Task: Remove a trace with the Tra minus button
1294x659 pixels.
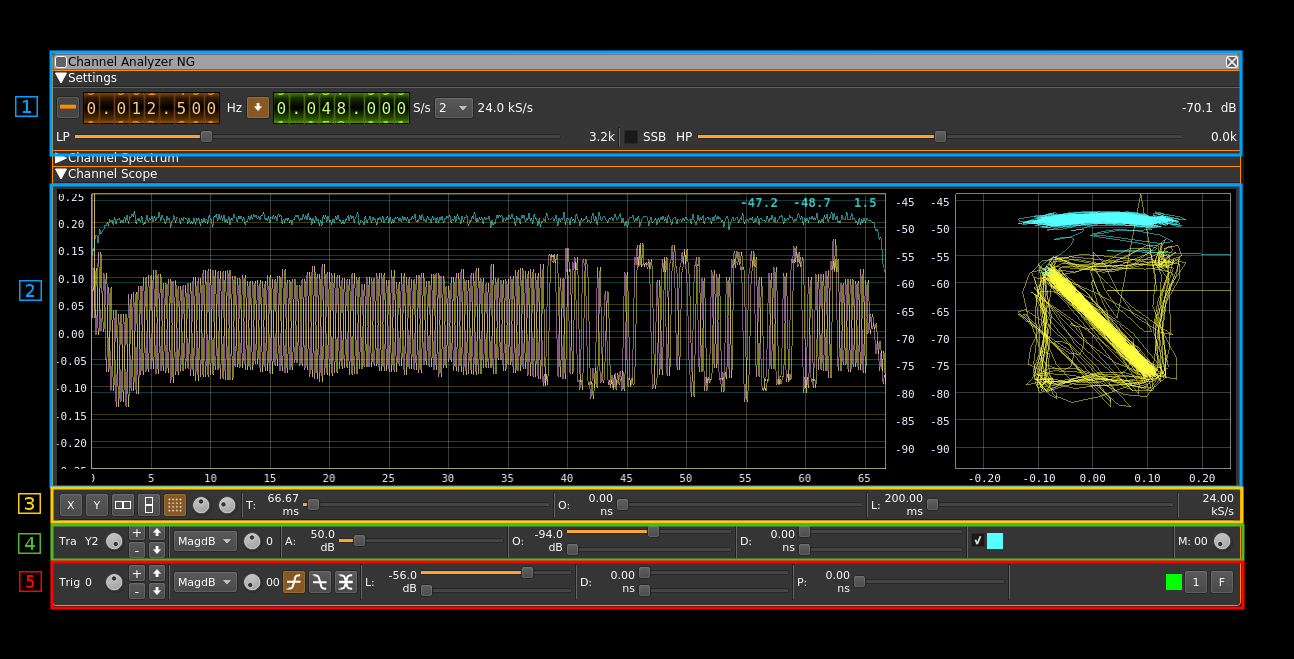Action: 137,550
